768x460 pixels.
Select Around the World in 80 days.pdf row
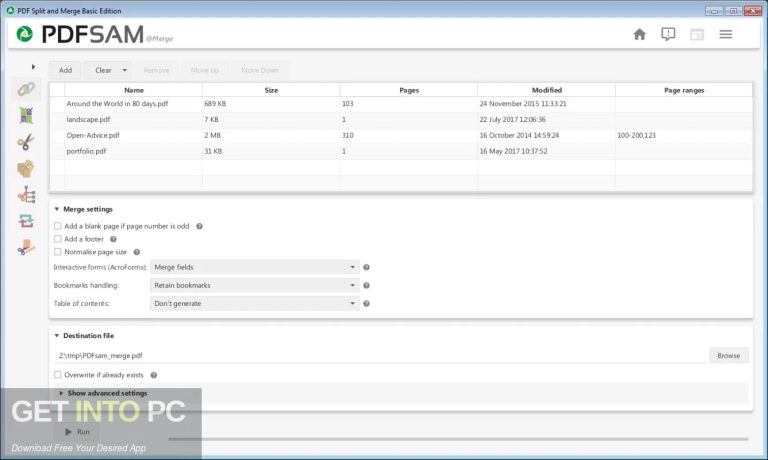click(x=401, y=104)
